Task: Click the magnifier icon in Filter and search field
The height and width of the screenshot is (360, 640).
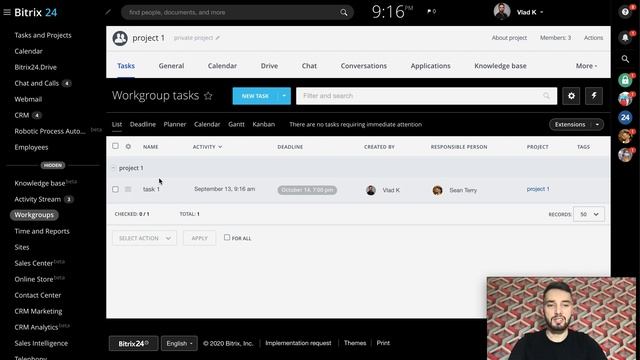Action: (547, 96)
